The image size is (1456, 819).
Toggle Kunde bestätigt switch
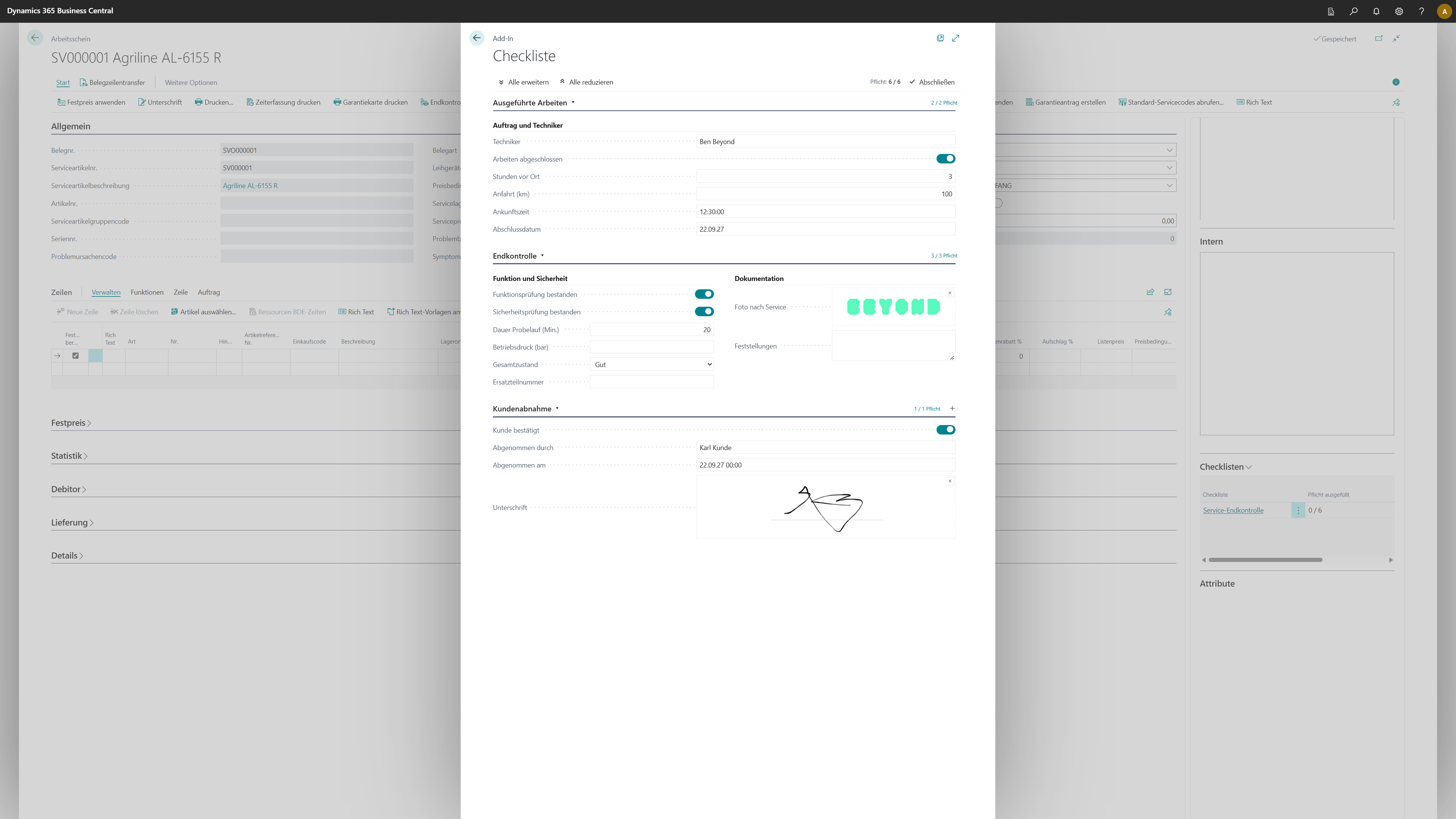coord(946,430)
